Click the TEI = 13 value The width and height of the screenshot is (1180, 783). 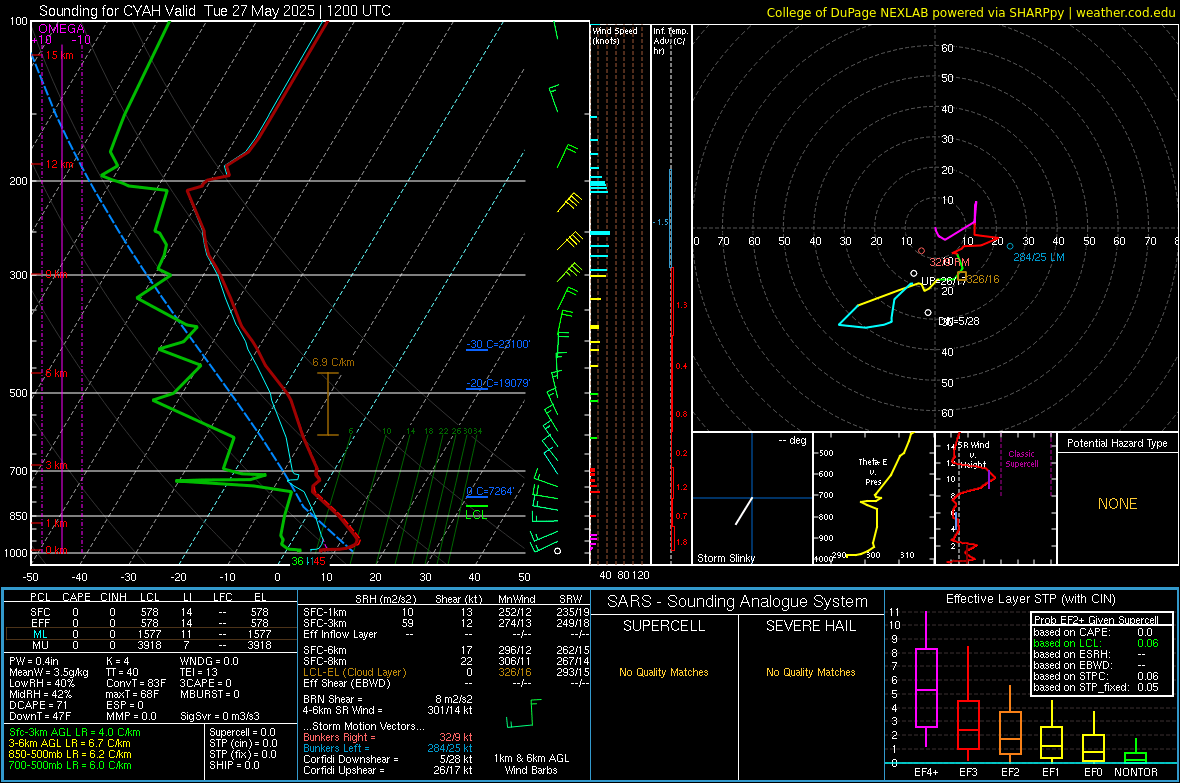point(199,672)
